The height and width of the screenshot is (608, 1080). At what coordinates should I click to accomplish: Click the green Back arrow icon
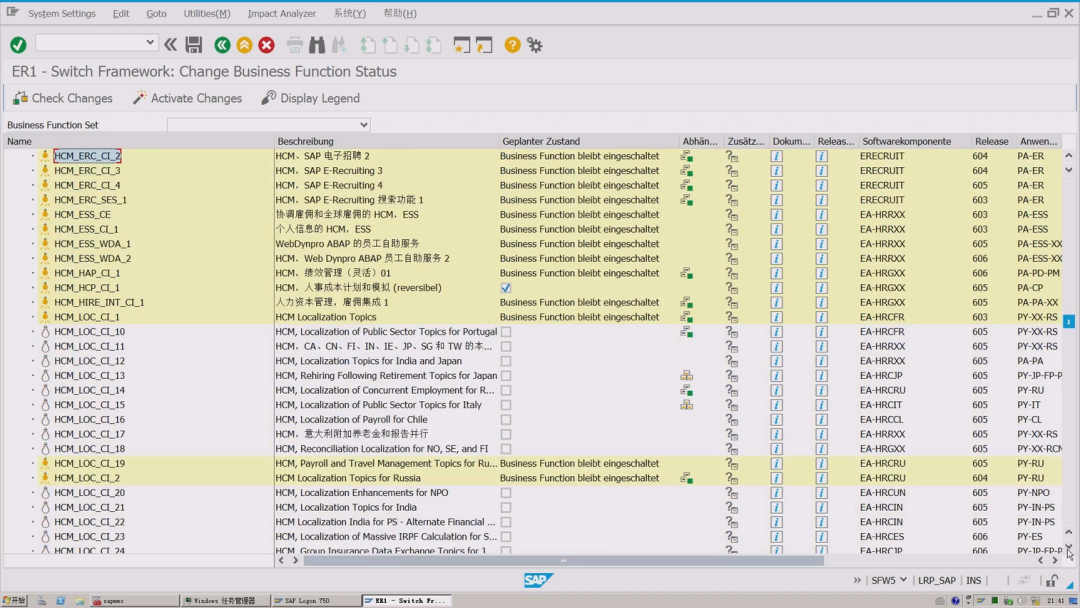[222, 45]
